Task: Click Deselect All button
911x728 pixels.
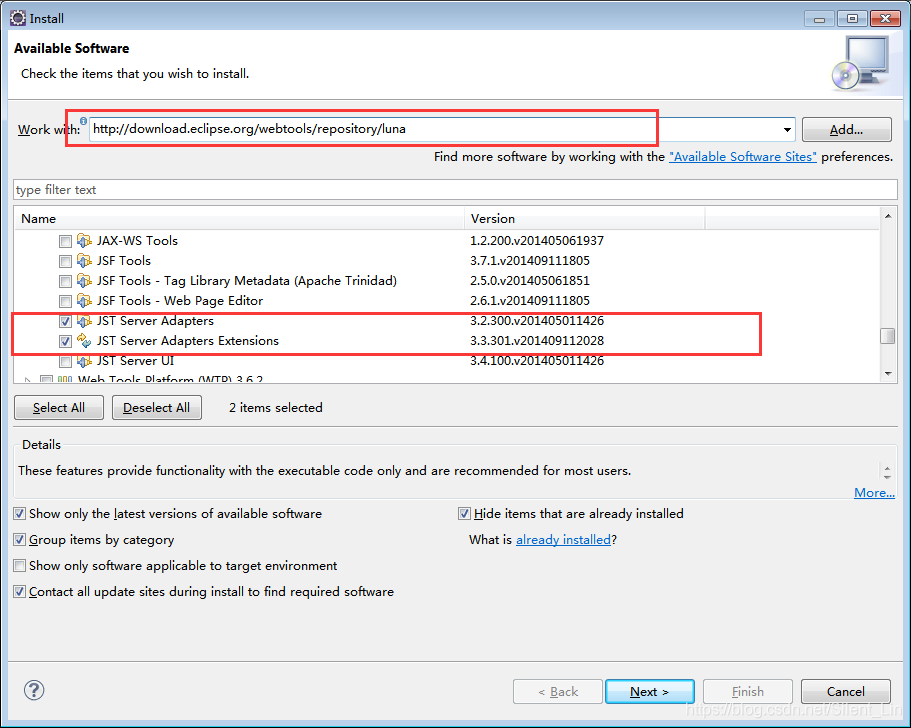Action: [157, 408]
